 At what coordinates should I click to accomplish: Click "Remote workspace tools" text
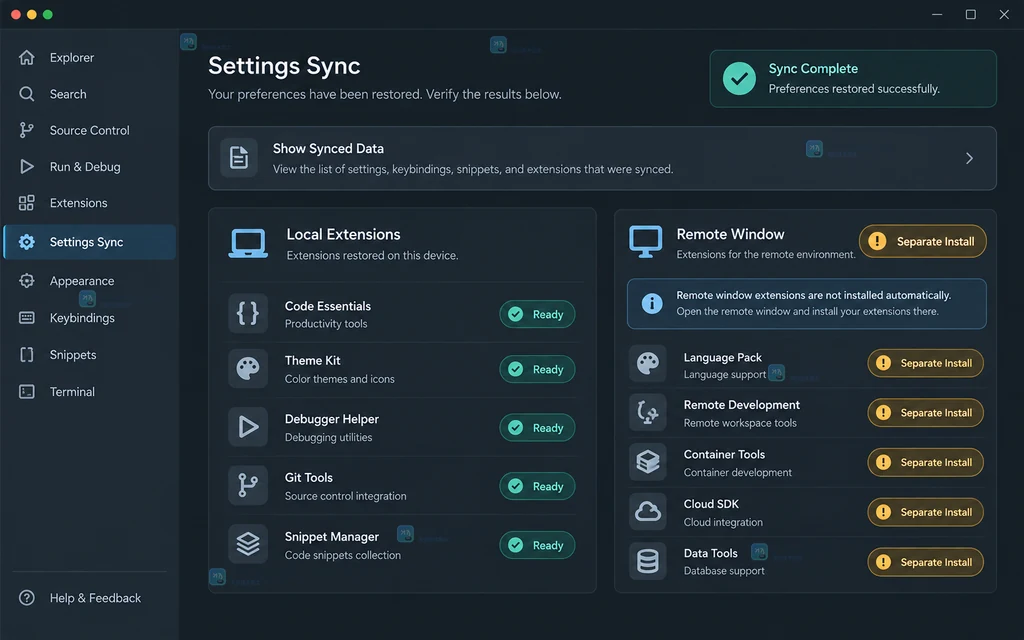click(x=740, y=423)
